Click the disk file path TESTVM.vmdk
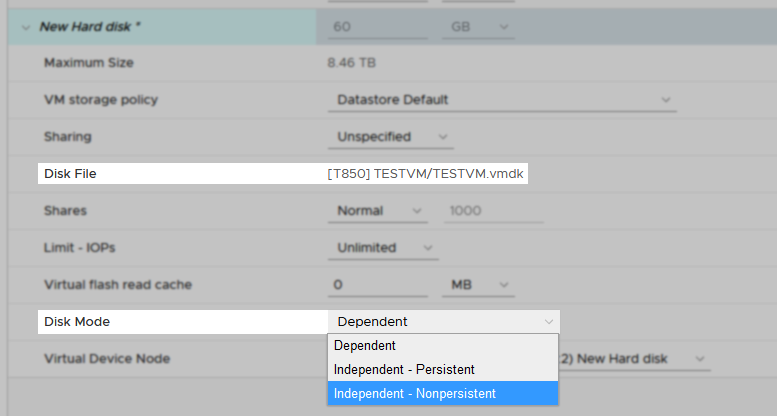The width and height of the screenshot is (777, 416). (x=425, y=174)
